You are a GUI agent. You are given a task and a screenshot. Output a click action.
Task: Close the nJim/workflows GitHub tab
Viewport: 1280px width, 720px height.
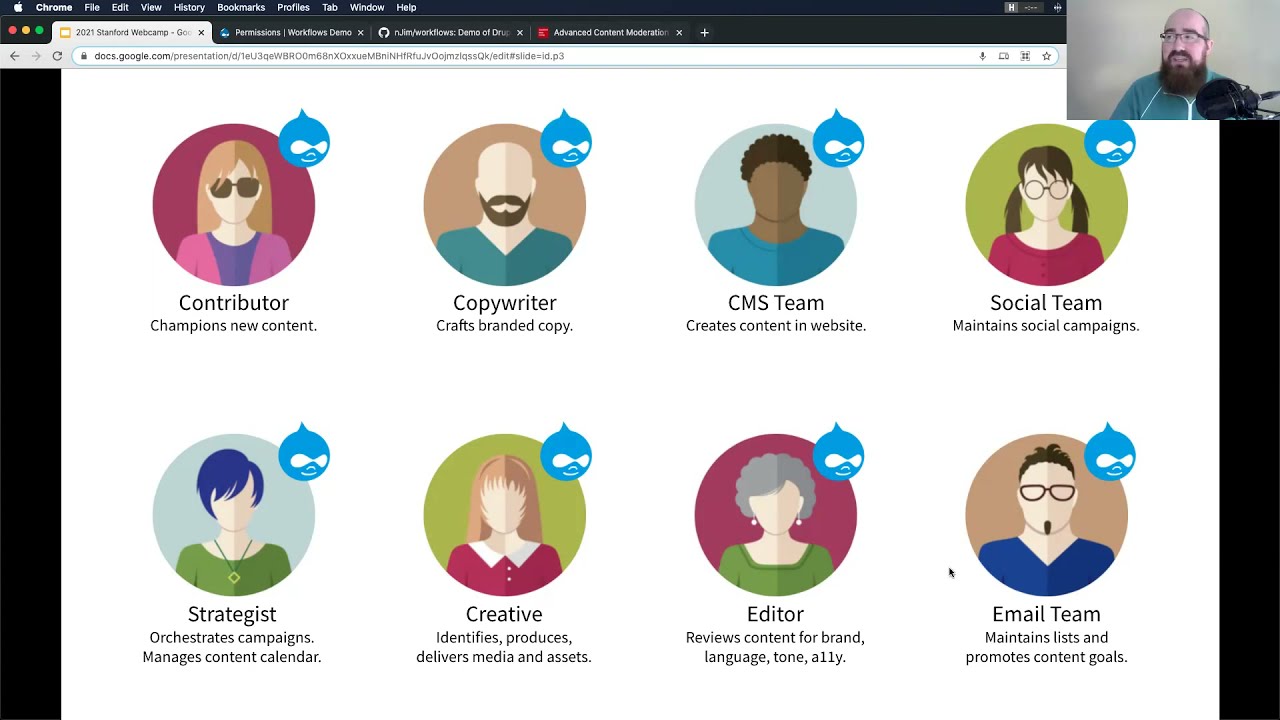519,32
